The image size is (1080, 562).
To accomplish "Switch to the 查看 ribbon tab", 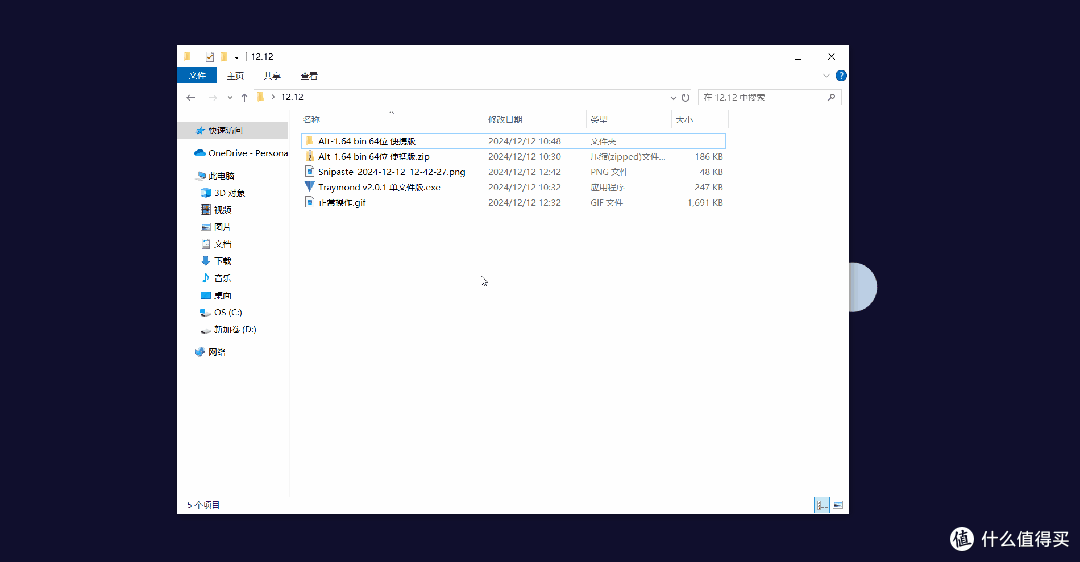I will coord(309,76).
